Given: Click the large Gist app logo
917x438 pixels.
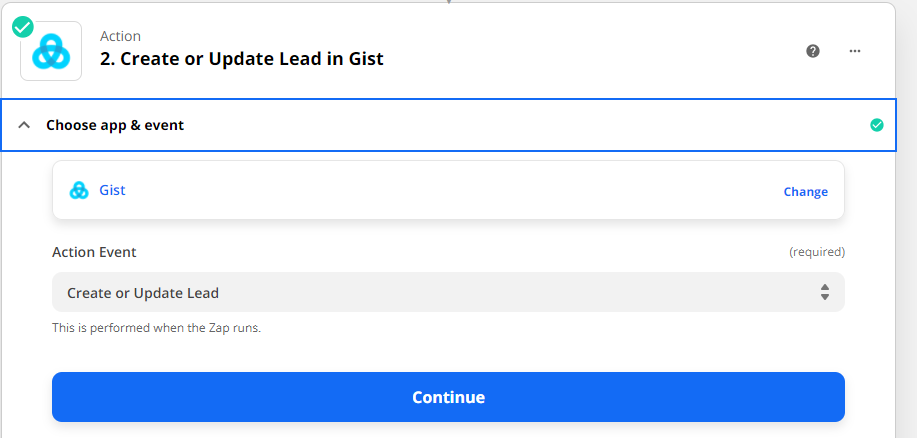Looking at the screenshot, I should [51, 51].
